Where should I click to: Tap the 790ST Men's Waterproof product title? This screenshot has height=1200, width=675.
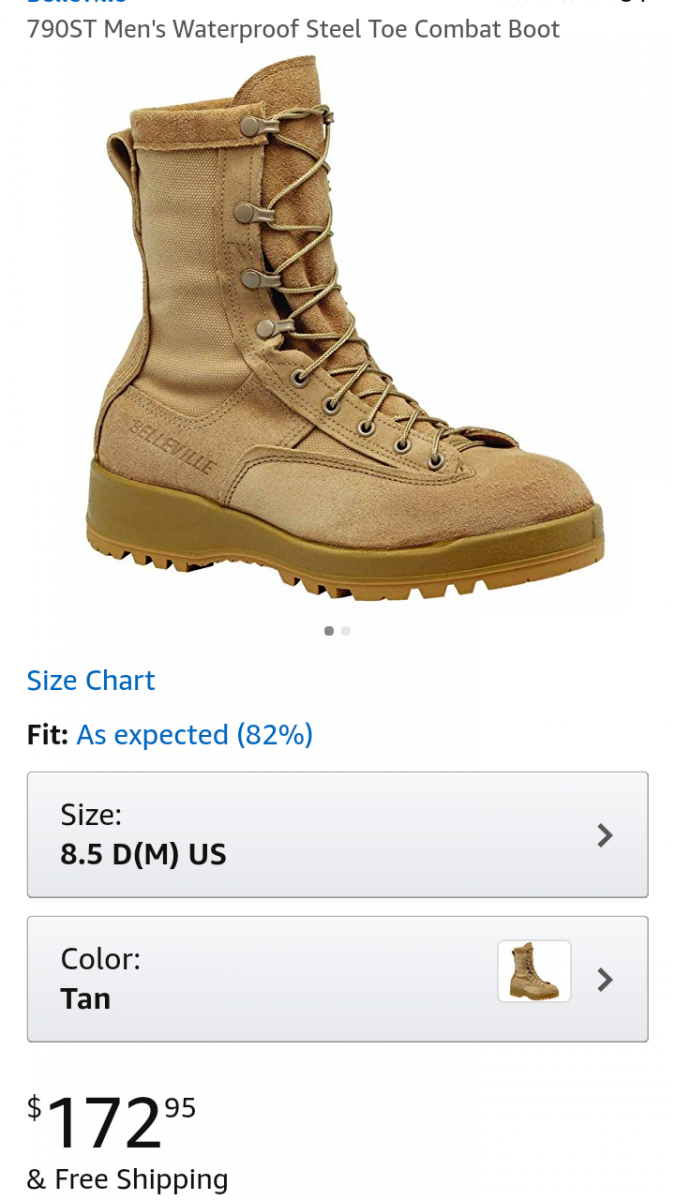[293, 29]
